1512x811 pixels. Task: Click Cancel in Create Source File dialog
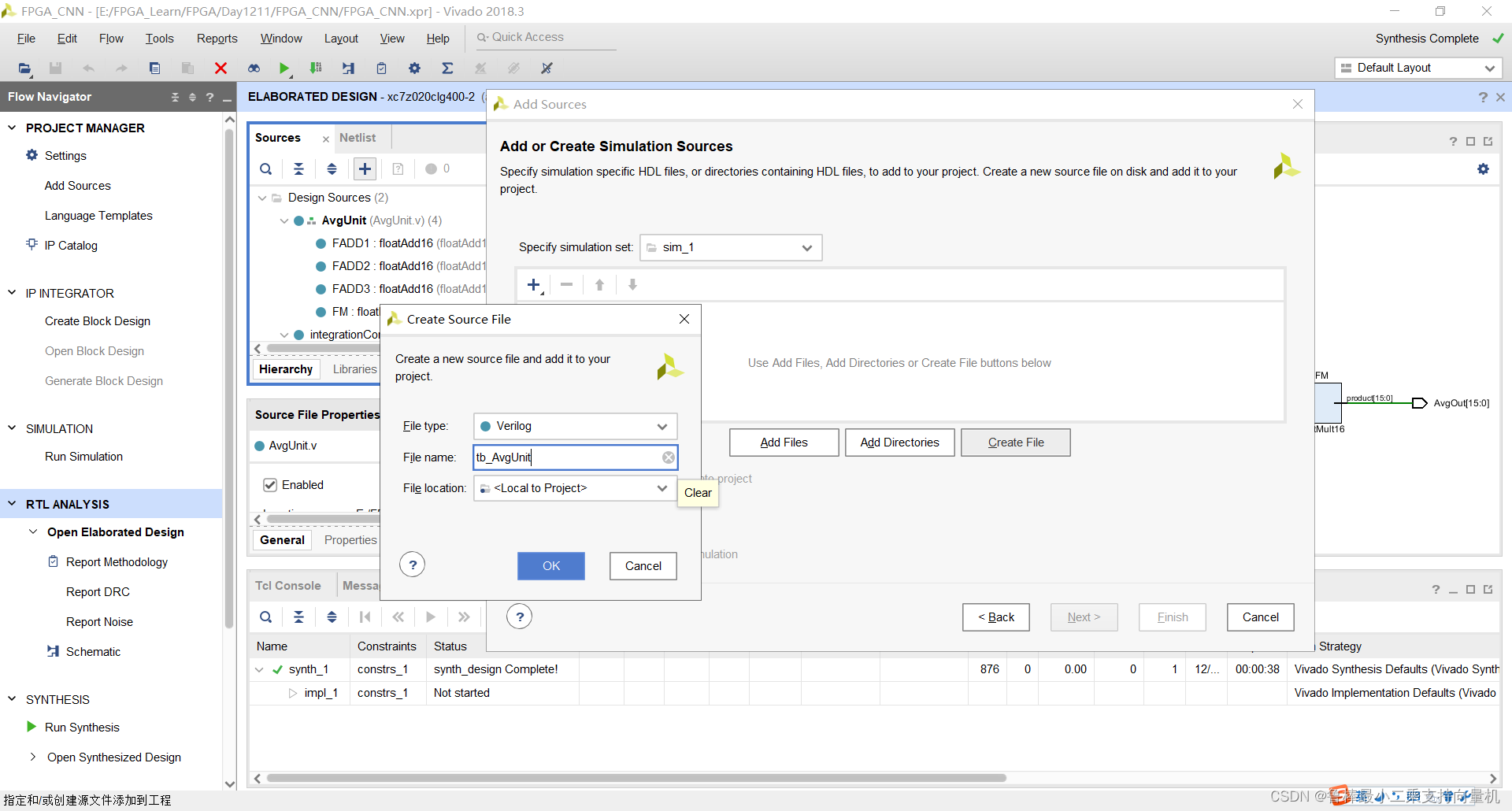tap(643, 566)
